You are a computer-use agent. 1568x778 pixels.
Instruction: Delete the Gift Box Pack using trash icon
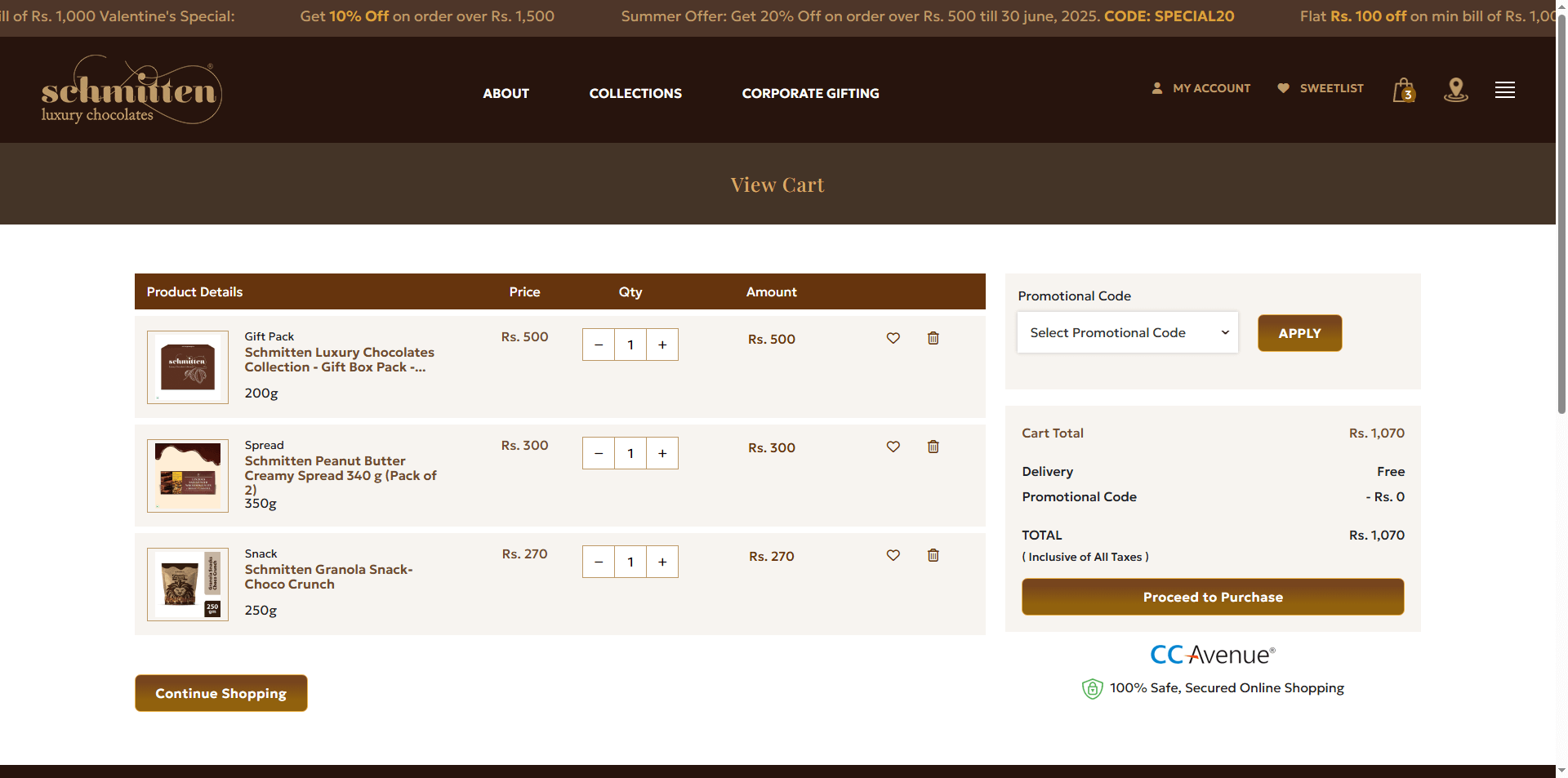point(933,338)
